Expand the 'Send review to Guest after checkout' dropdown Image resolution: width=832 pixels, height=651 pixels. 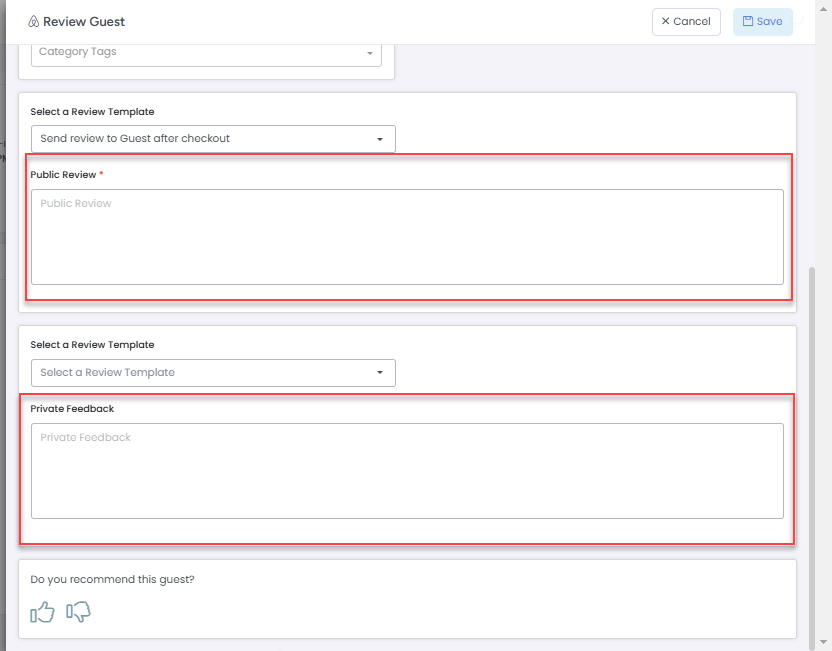pos(213,139)
